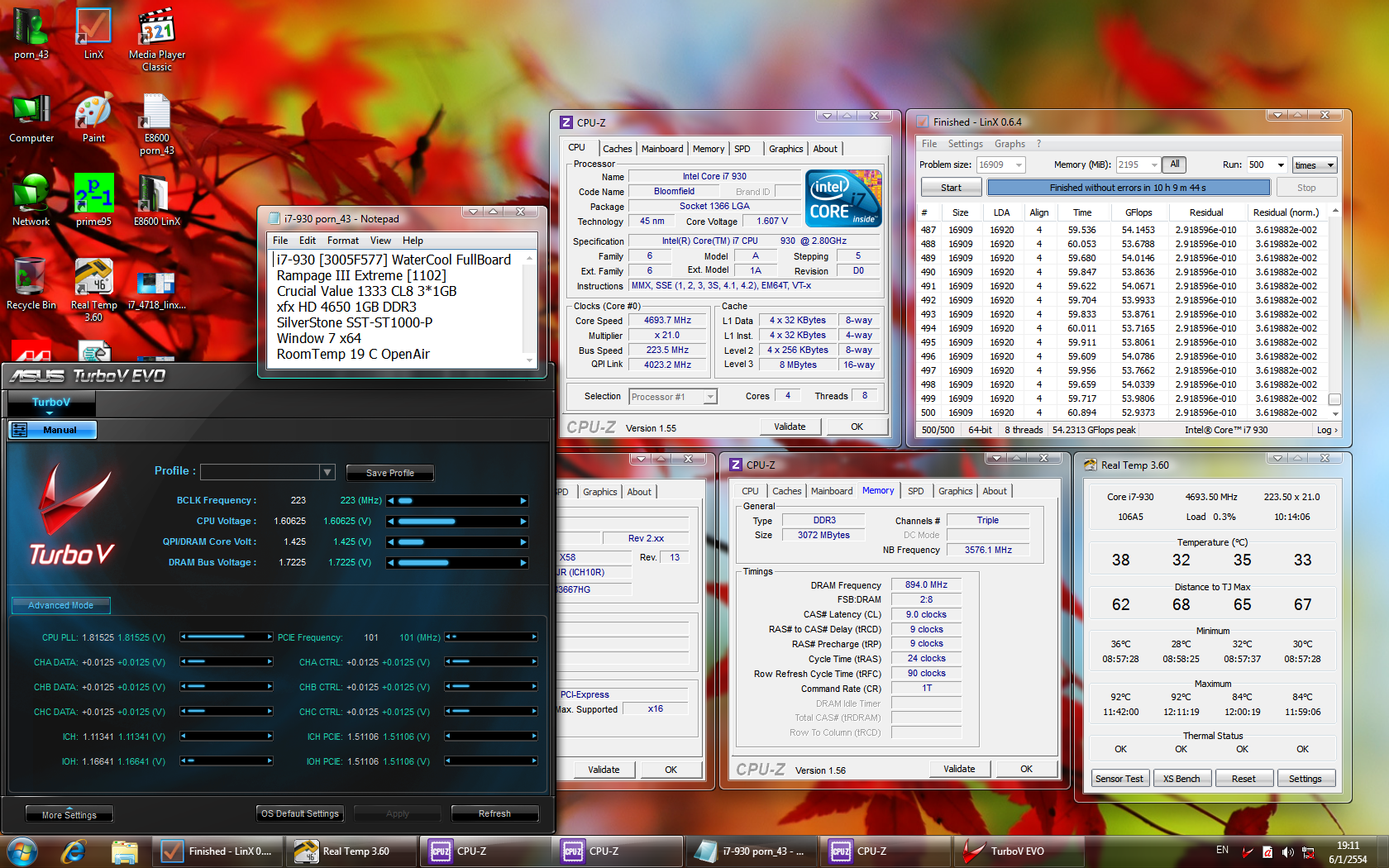Screen dimensions: 1389x868
Task: Select the E8600 LinX desktop icon
Action: [157, 201]
